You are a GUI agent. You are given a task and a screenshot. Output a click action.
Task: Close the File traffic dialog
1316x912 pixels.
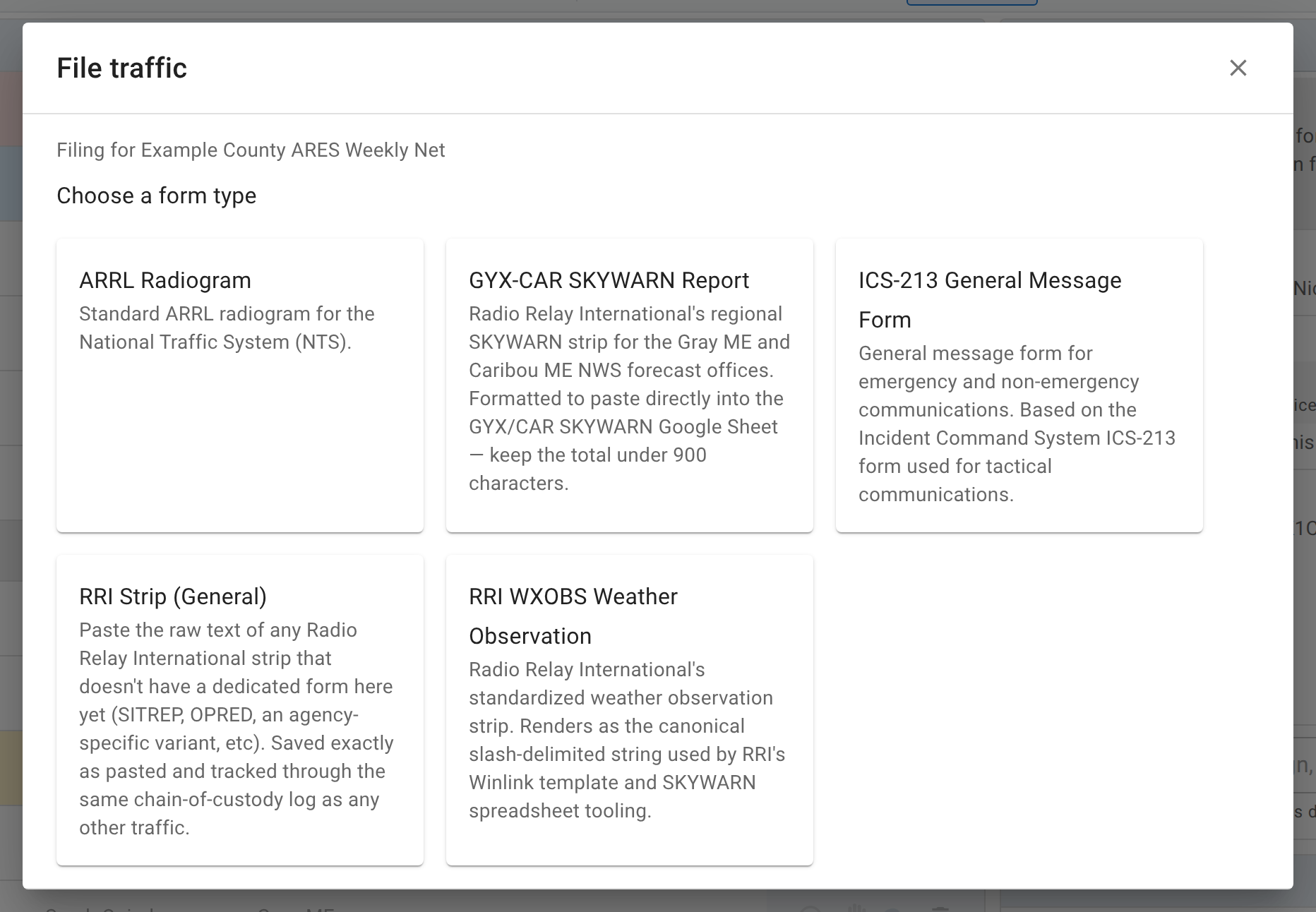pos(1238,68)
